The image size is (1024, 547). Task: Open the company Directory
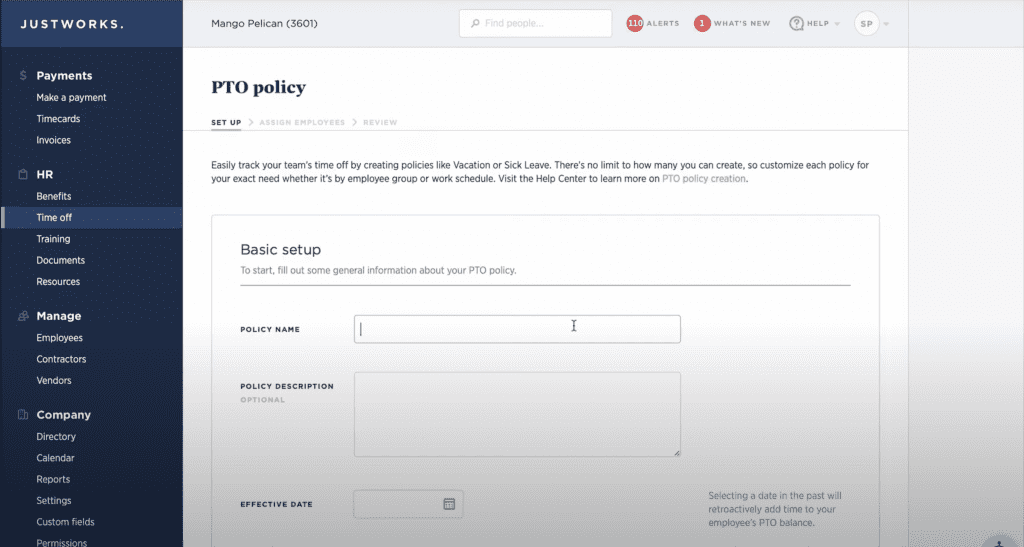pos(56,437)
